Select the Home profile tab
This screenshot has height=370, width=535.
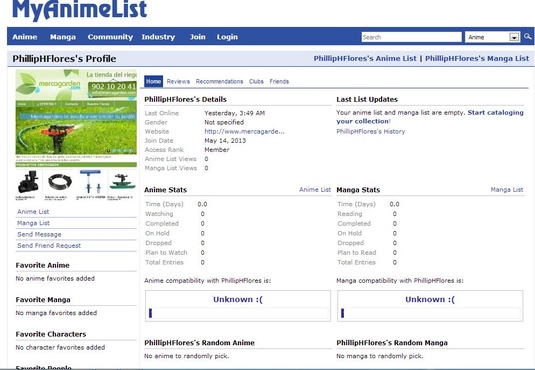coord(154,81)
